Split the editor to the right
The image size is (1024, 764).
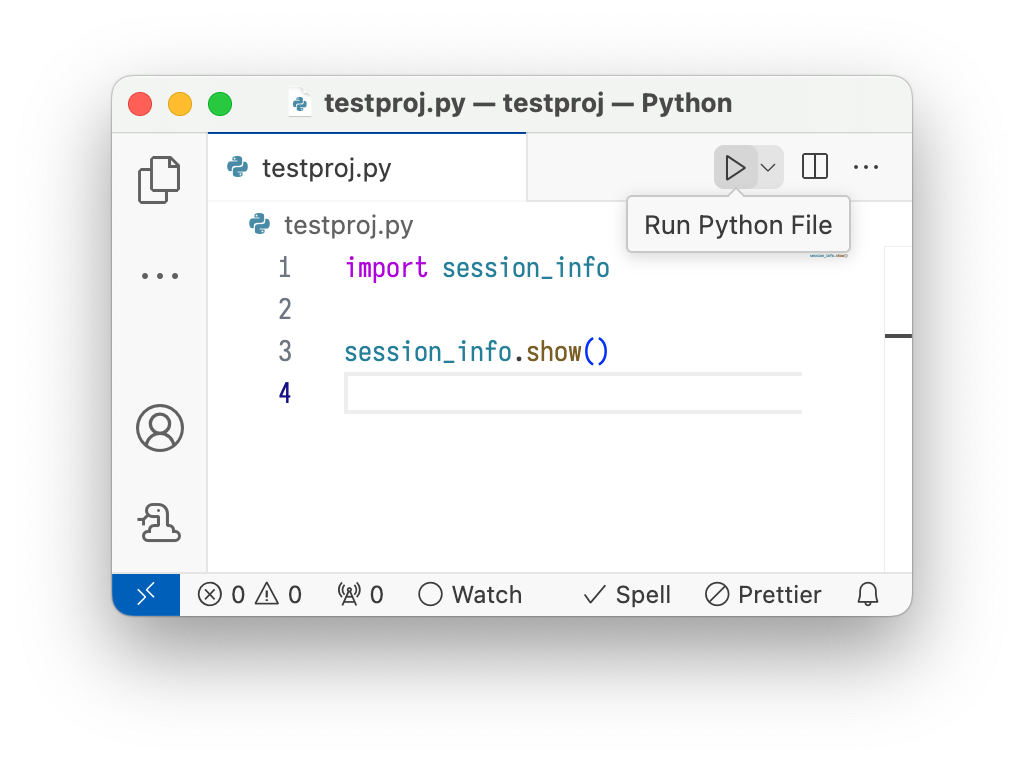(815, 168)
